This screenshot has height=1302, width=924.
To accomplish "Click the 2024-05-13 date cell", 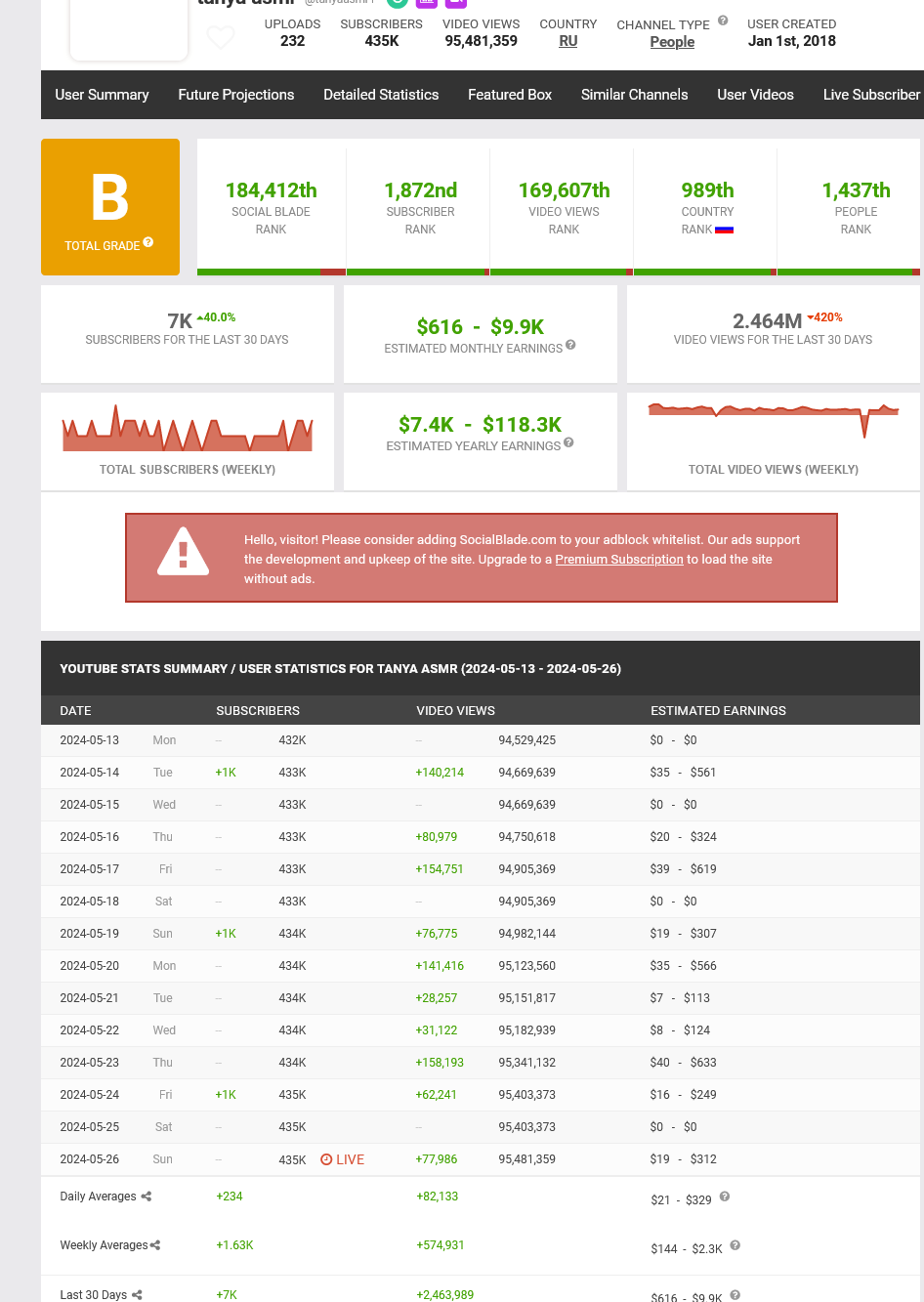I will (x=90, y=740).
